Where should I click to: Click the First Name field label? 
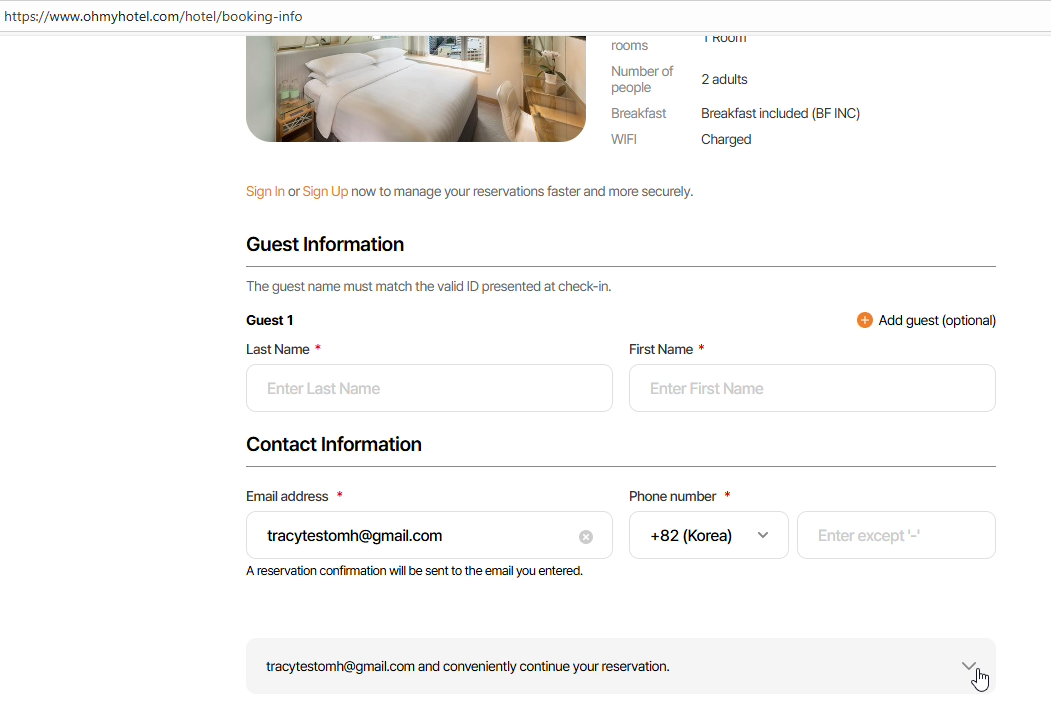[660, 349]
